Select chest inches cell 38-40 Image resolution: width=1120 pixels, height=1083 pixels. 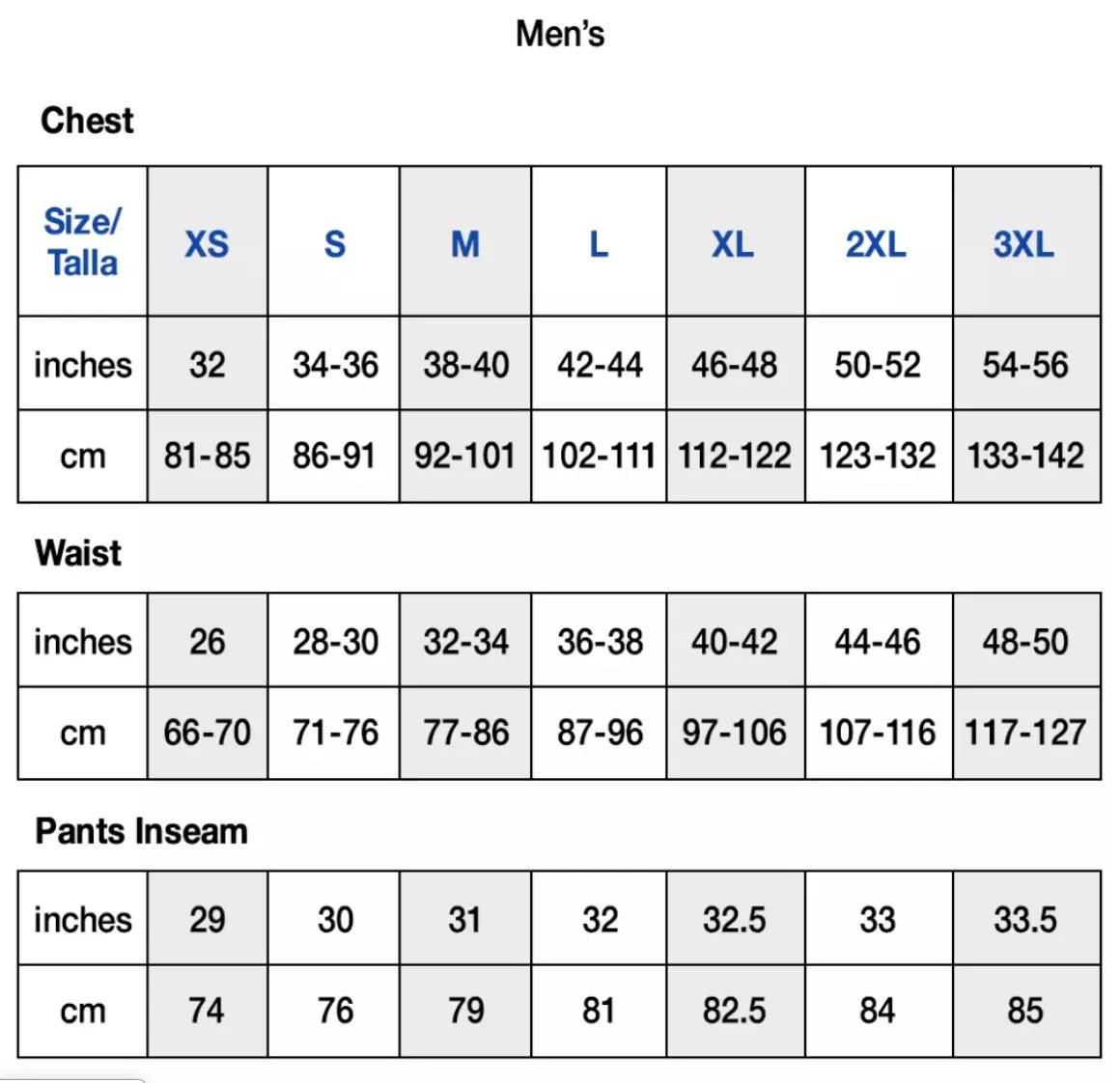[x=465, y=363]
